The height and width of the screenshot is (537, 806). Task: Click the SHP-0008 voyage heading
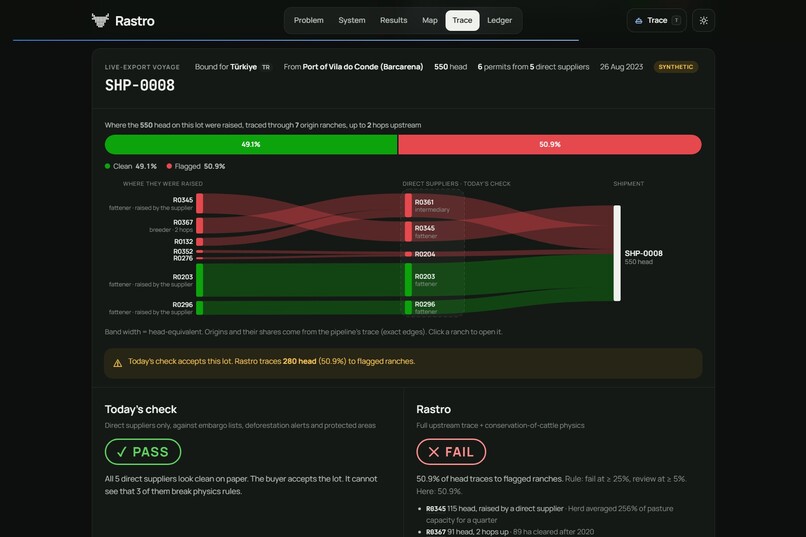[140, 85]
